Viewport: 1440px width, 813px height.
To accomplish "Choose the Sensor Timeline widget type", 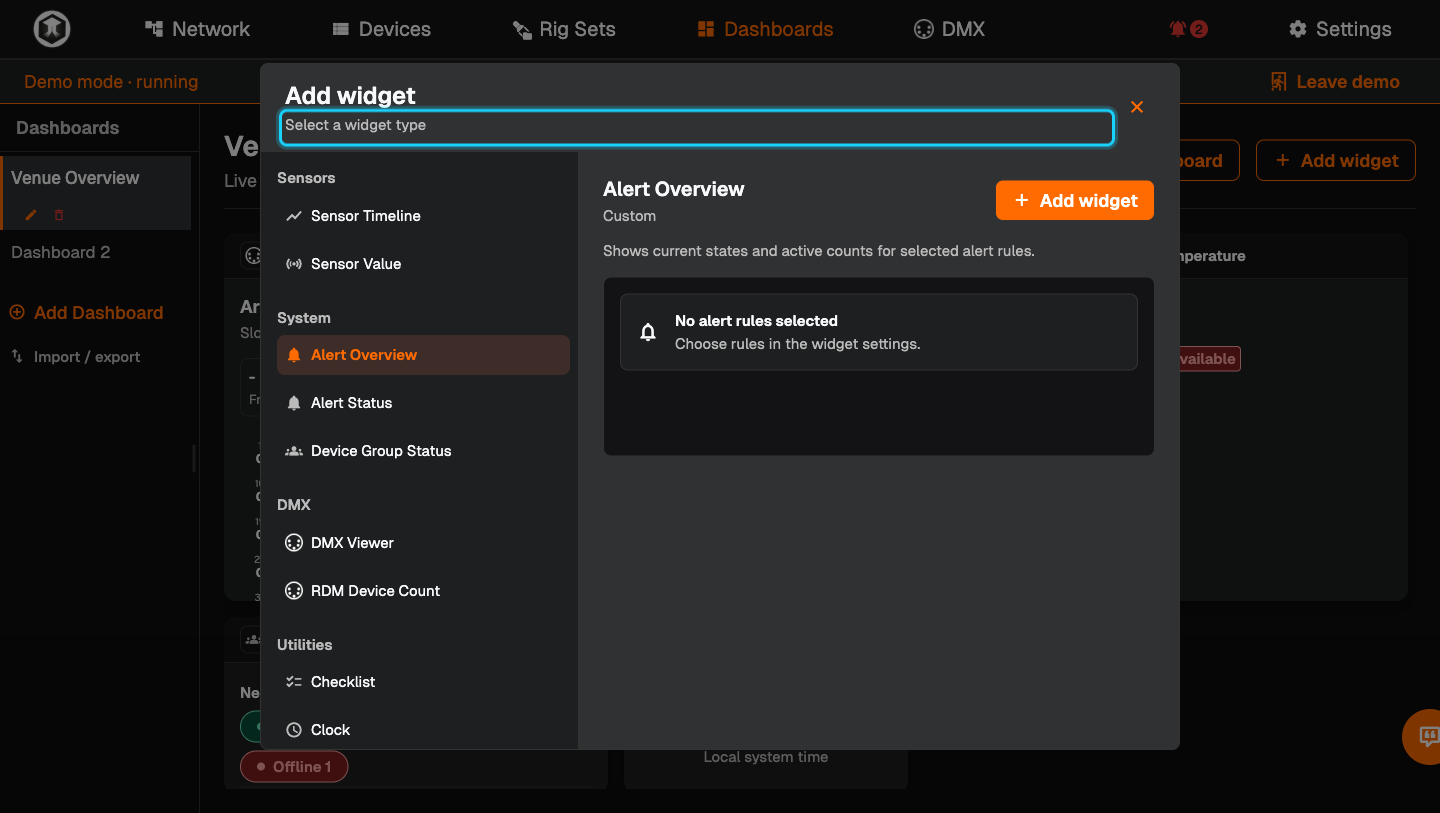I will [x=423, y=216].
